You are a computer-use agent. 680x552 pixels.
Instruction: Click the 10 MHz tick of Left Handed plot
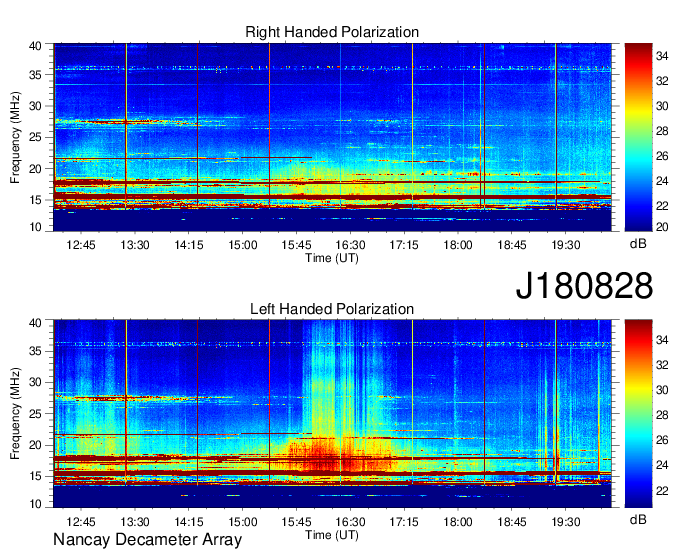click(x=35, y=503)
